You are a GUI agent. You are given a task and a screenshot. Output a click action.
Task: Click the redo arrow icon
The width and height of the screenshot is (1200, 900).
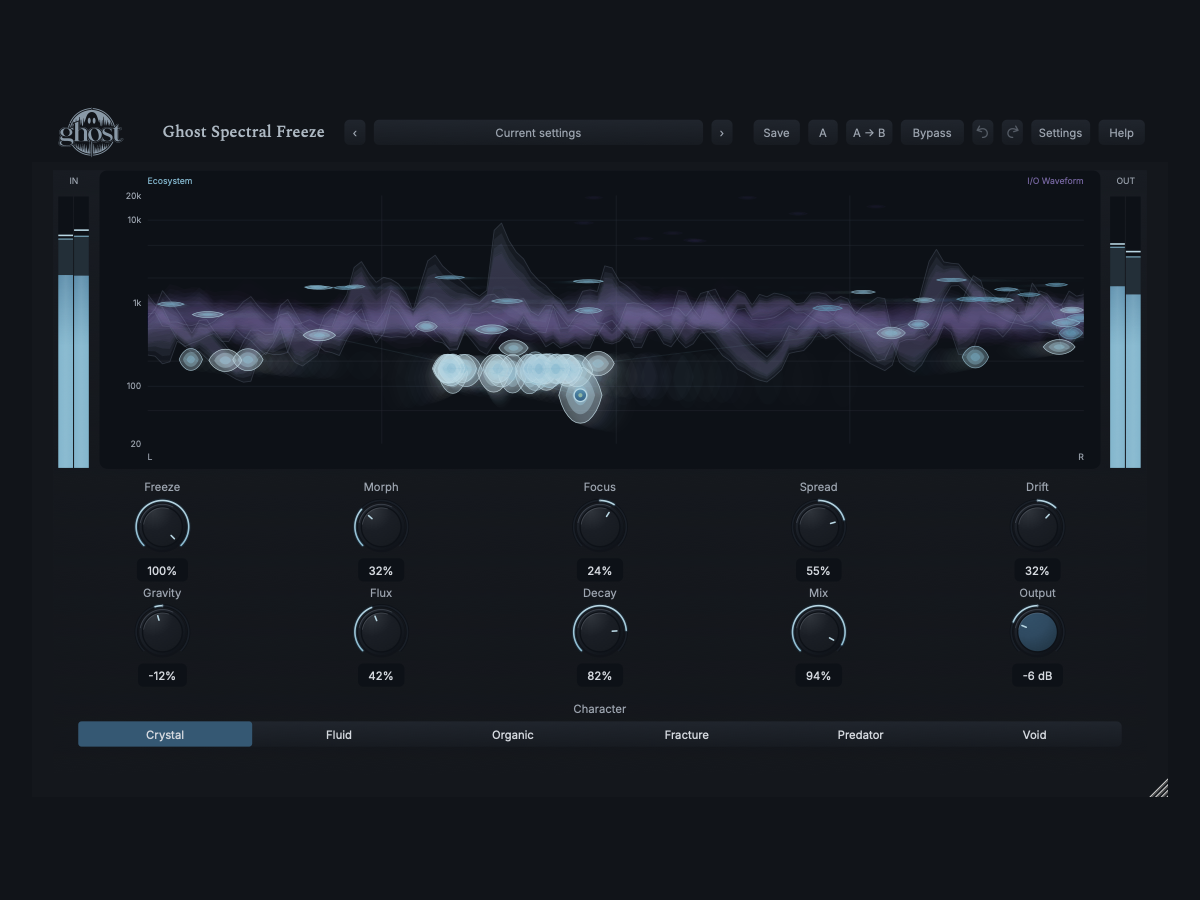(x=1013, y=133)
